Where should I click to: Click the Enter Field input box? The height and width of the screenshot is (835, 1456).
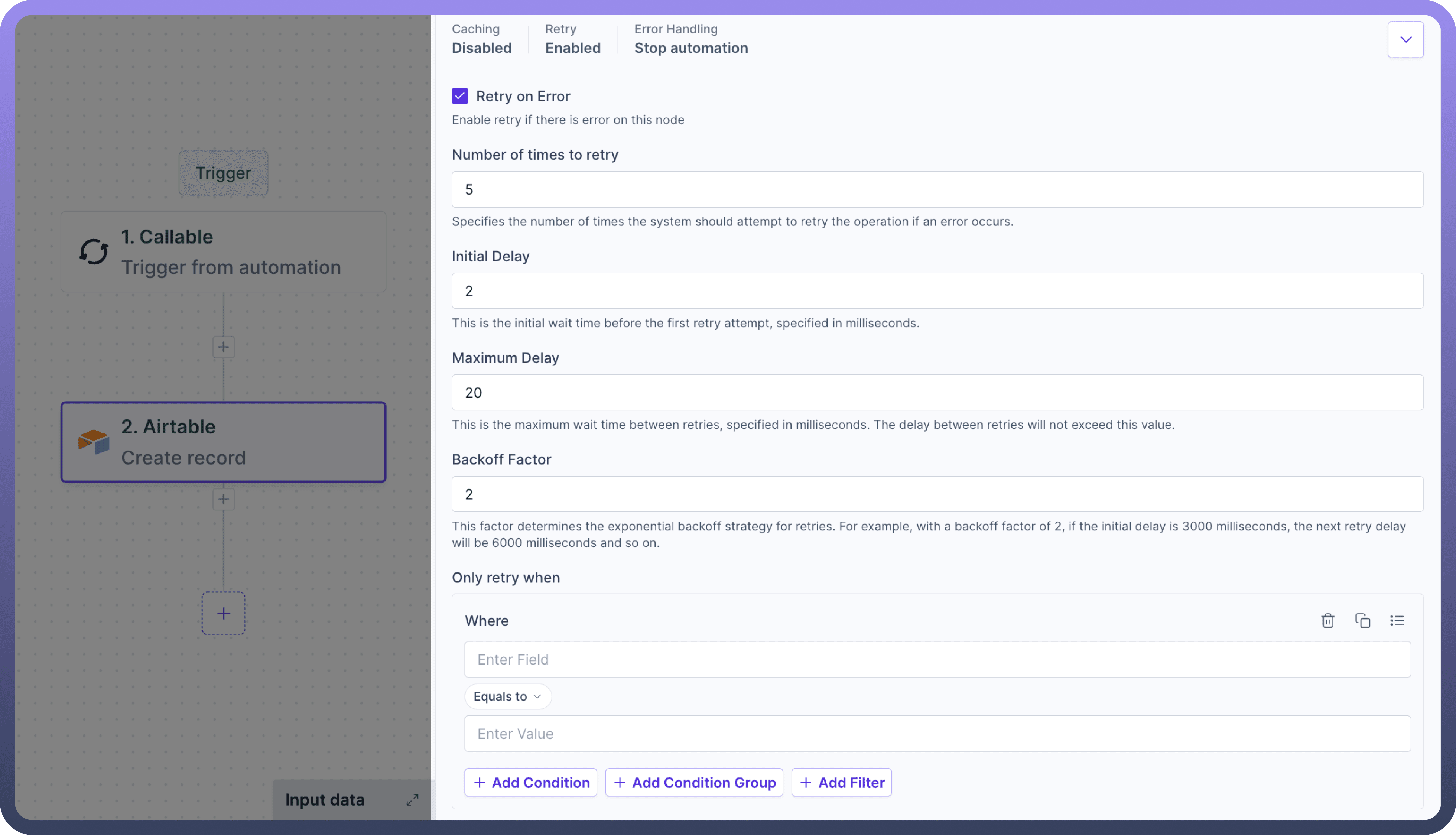(x=937, y=660)
